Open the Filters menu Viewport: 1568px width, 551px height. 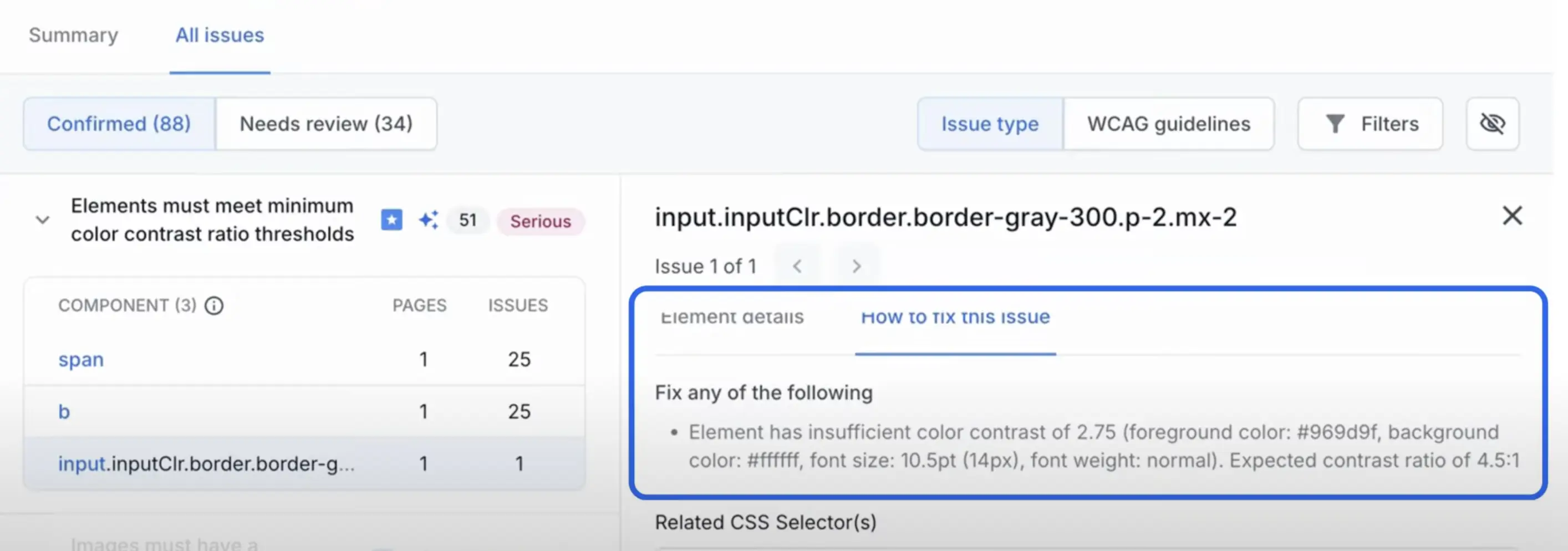pos(1370,124)
